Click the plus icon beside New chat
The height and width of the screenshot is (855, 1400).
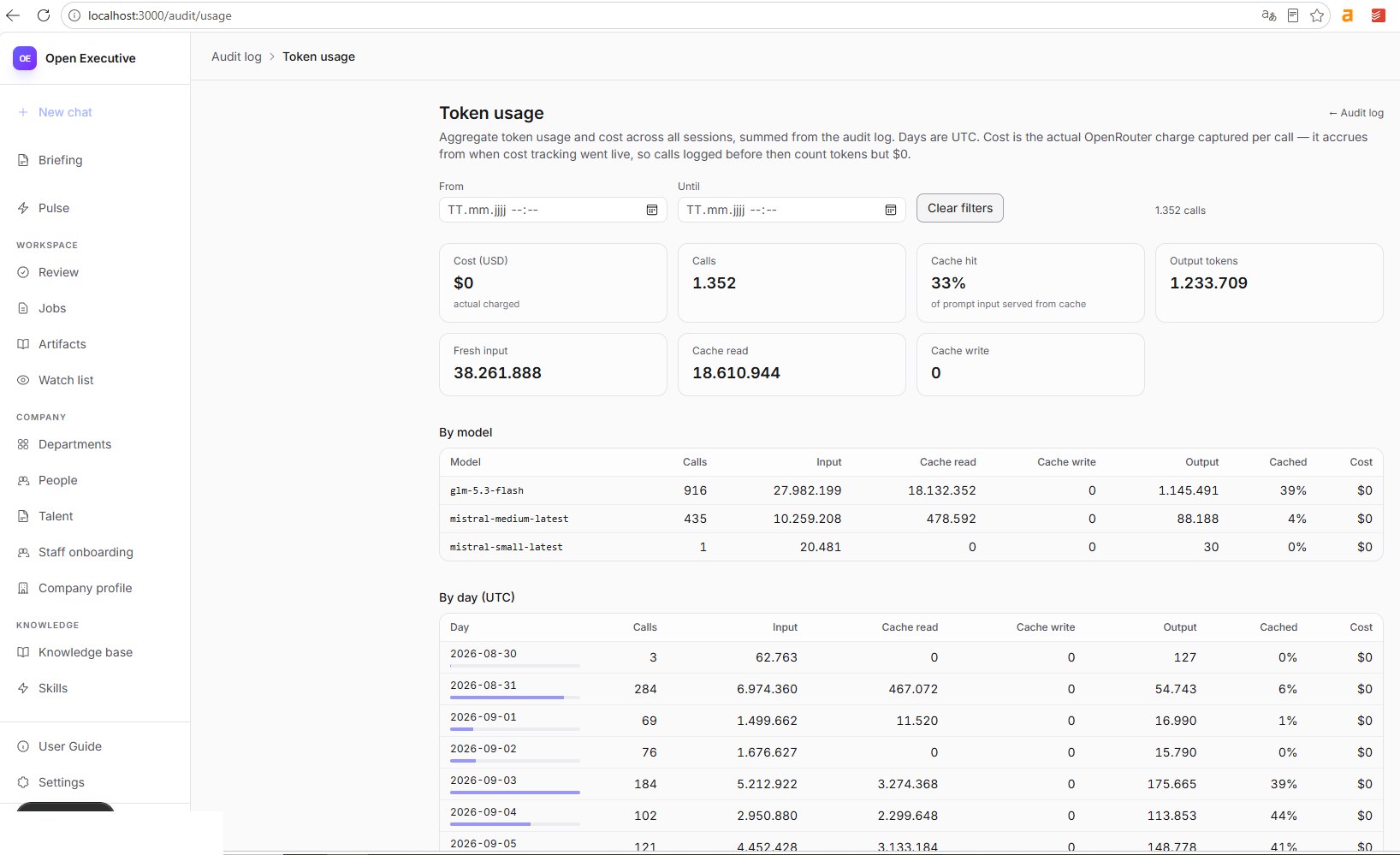[23, 112]
